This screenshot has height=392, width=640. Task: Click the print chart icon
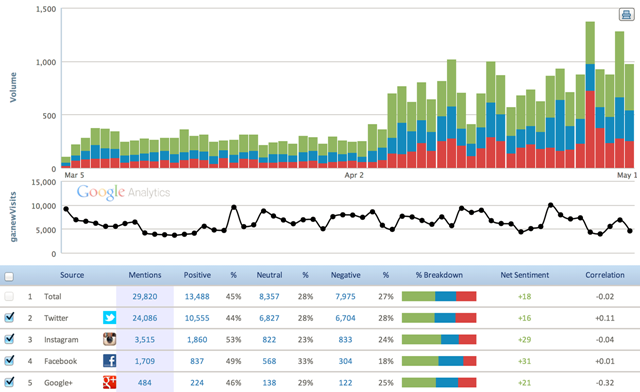point(627,15)
